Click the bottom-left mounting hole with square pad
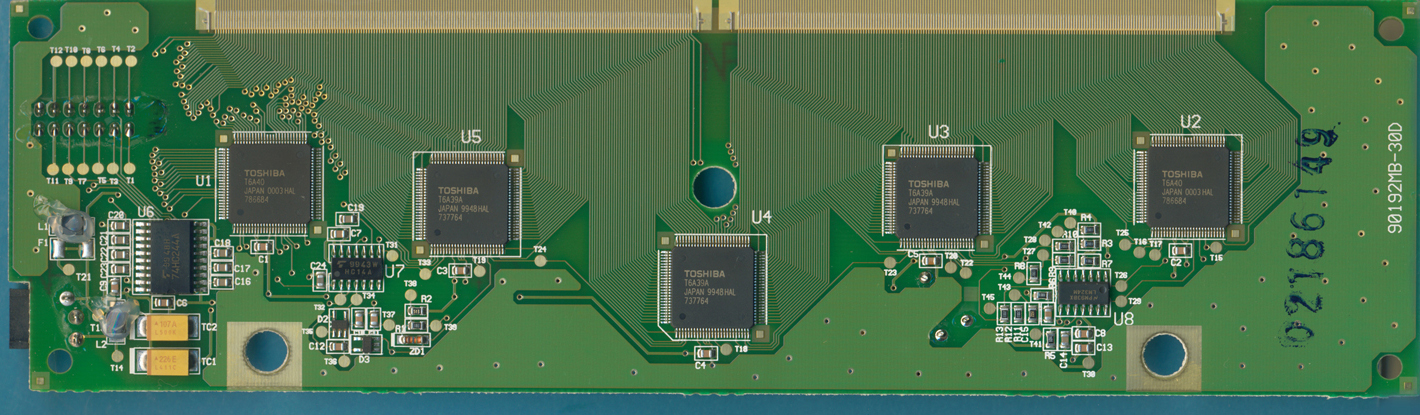This screenshot has height=415, width=1420. click(x=266, y=352)
